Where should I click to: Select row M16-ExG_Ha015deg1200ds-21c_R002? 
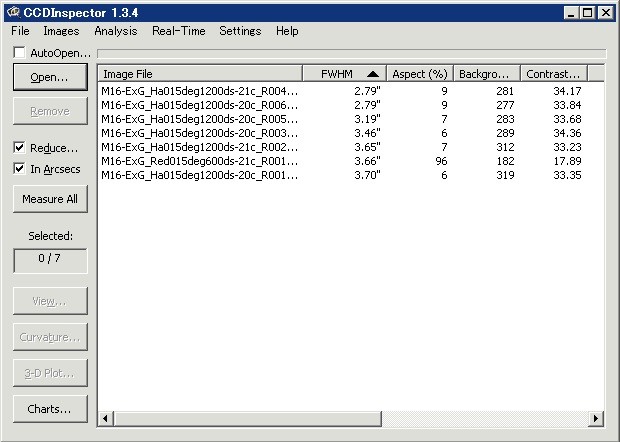(x=351, y=147)
